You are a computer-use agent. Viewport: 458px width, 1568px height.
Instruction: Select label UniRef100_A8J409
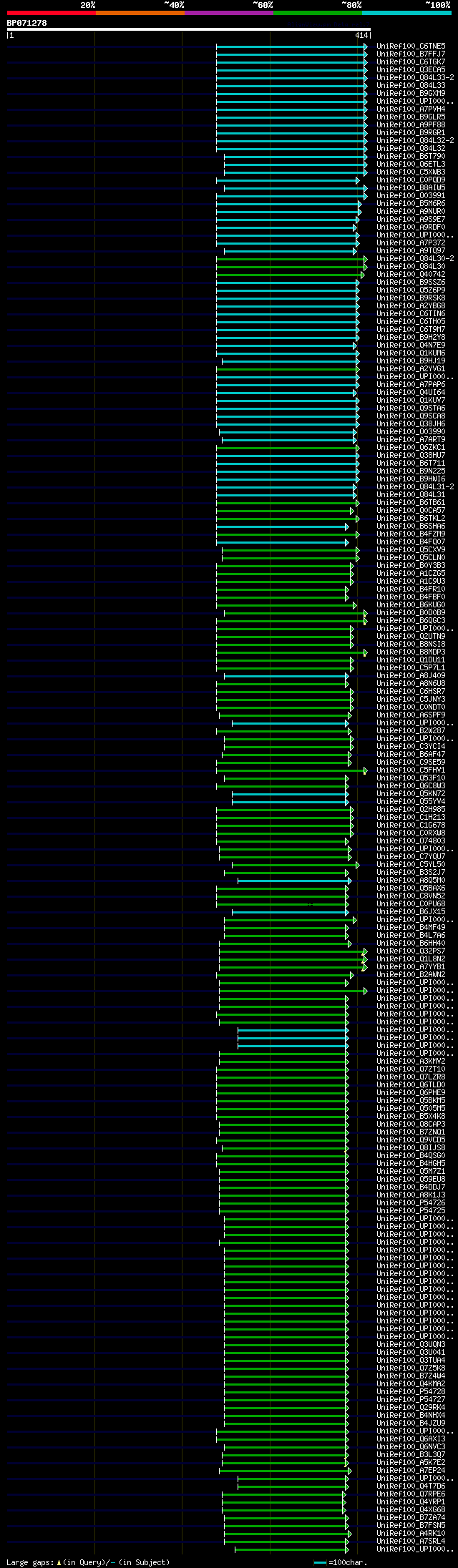[411, 675]
